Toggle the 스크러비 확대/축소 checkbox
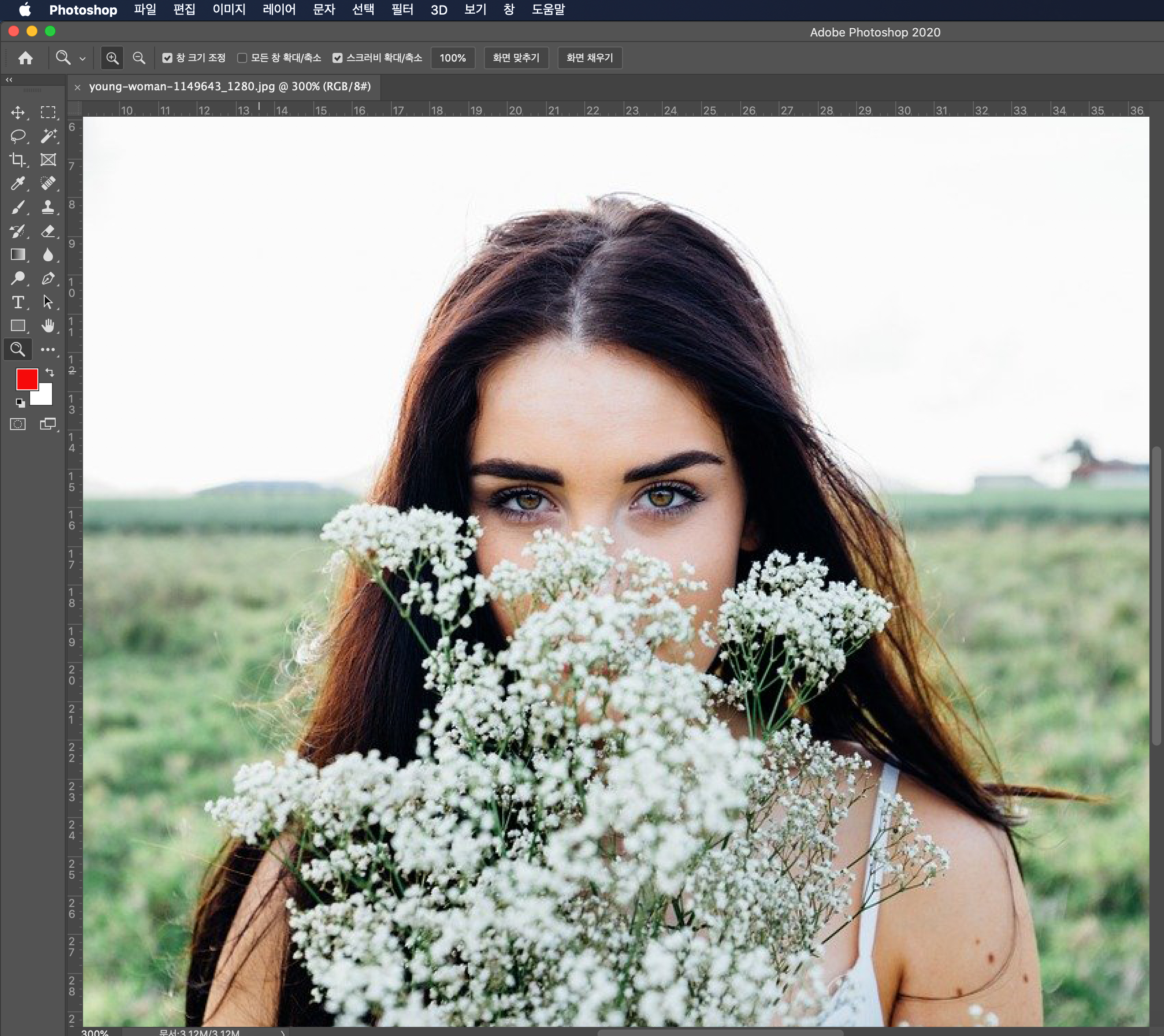1164x1036 pixels. coord(338,58)
